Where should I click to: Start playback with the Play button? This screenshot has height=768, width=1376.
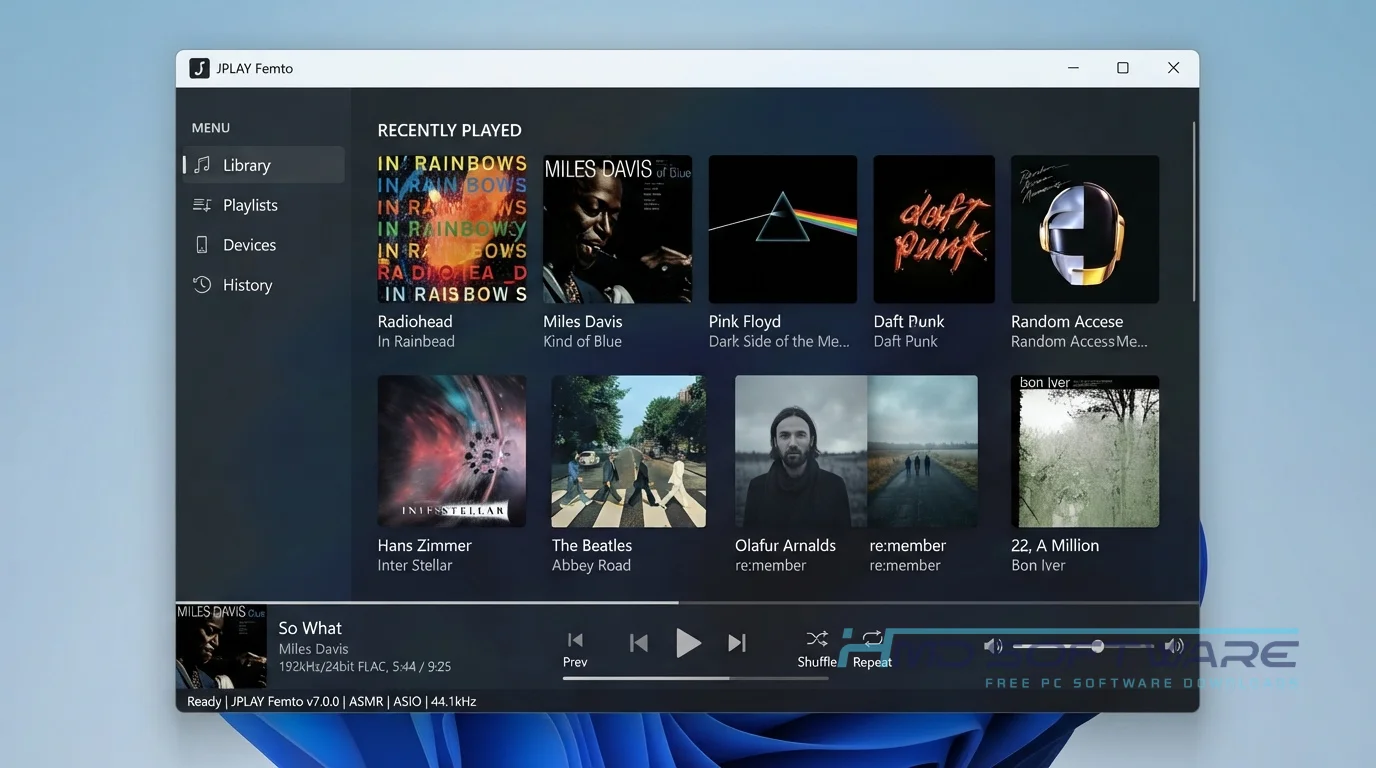pos(688,643)
